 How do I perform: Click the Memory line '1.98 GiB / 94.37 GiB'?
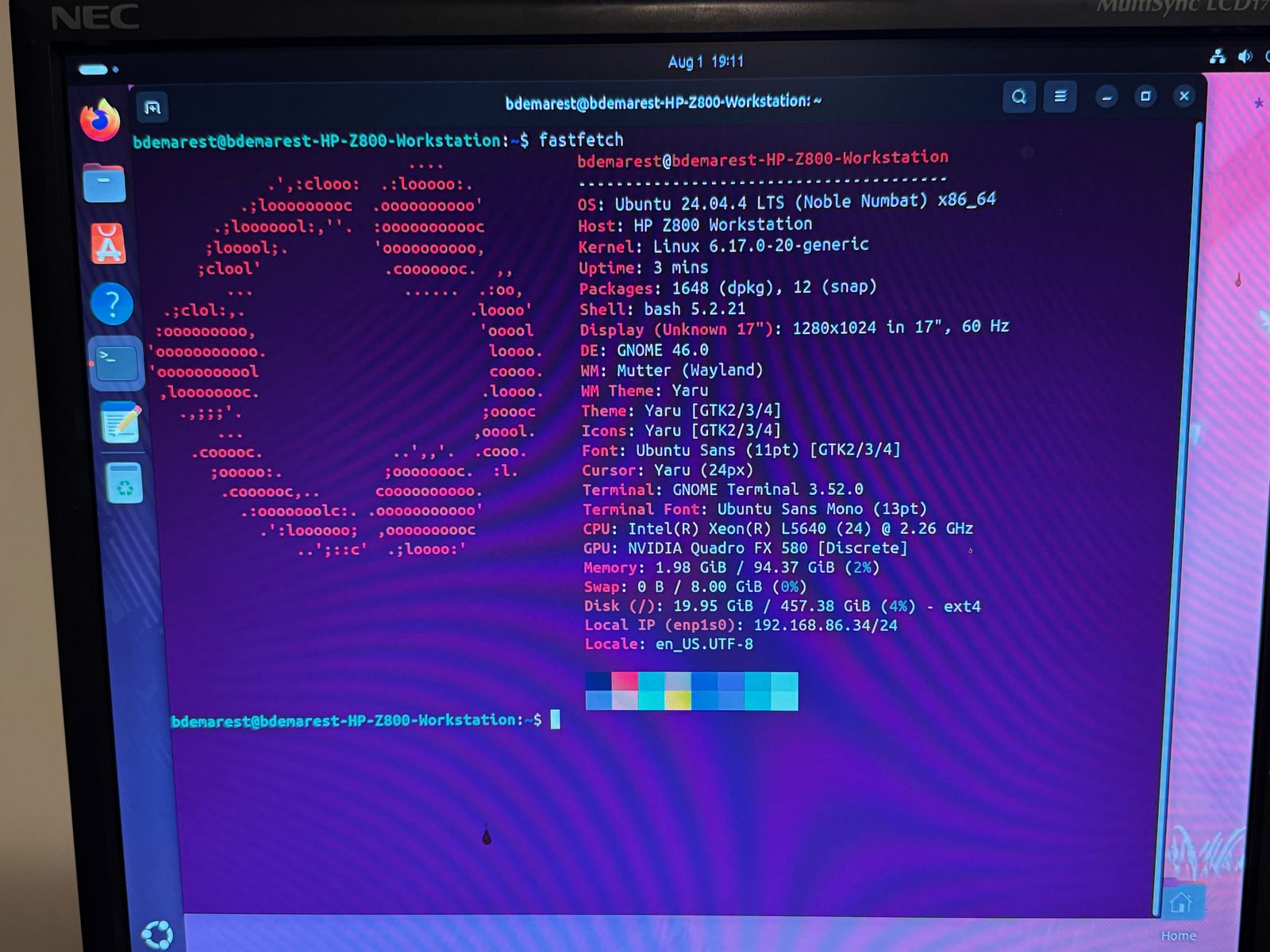(732, 567)
